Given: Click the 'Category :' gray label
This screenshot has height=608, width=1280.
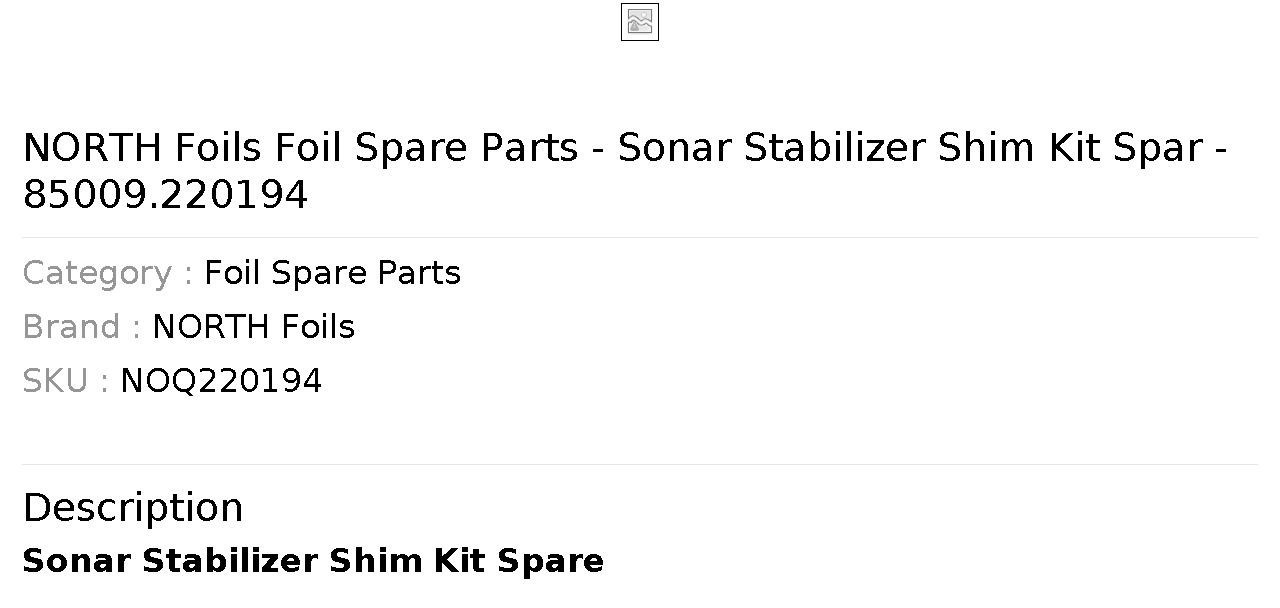Looking at the screenshot, I should click(108, 273).
